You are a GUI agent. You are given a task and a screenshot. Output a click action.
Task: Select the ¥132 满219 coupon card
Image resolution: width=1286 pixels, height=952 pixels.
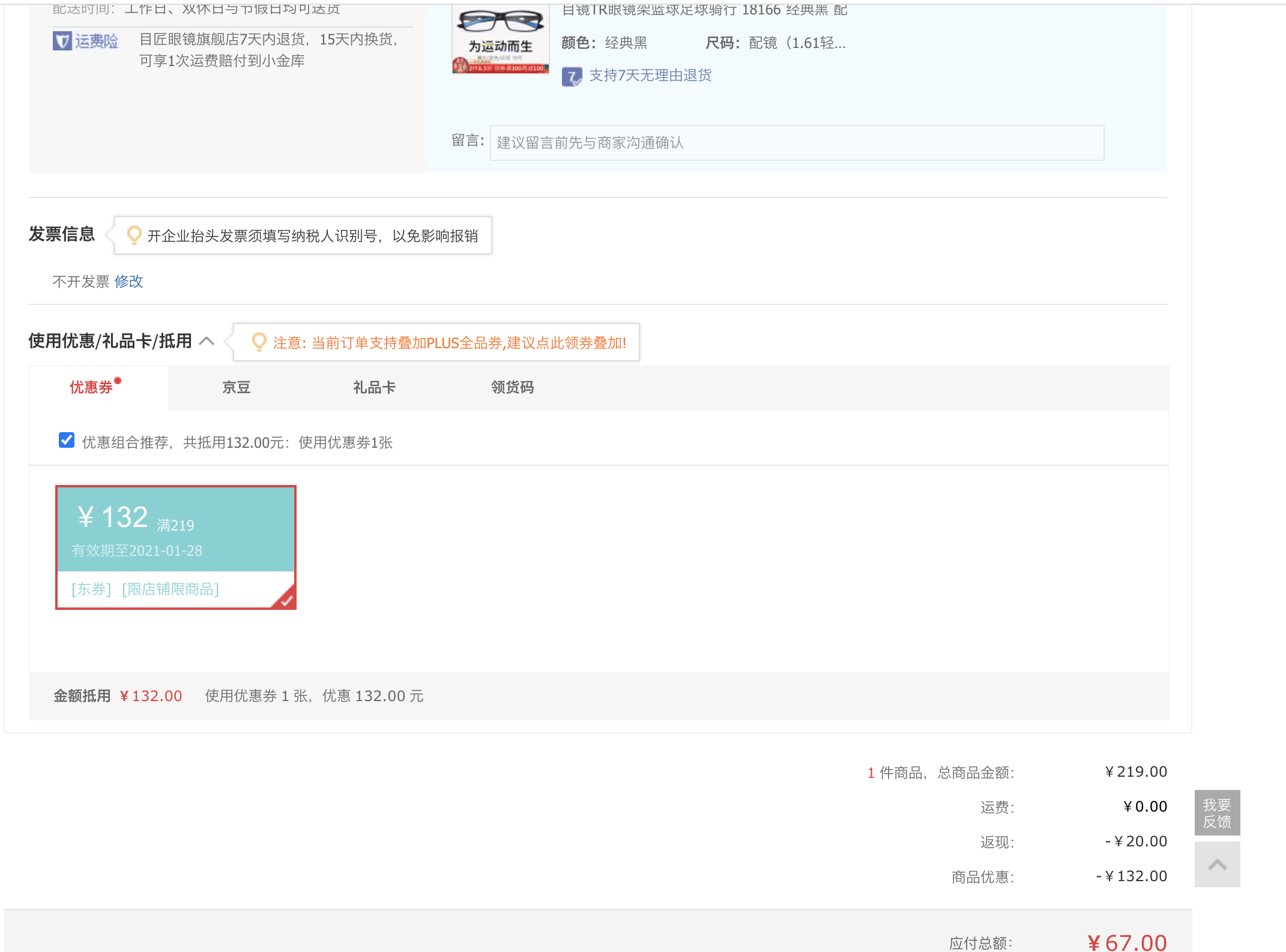176,547
